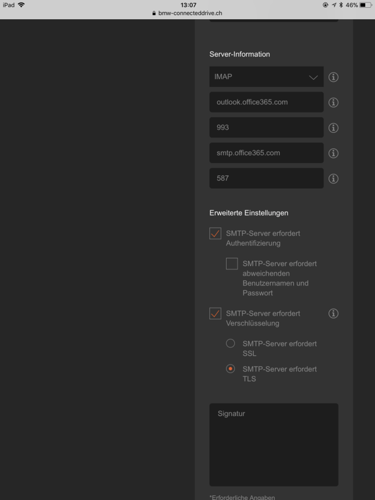Show info for outlook.office365.com server field
This screenshot has height=500, width=375.
pos(333,102)
